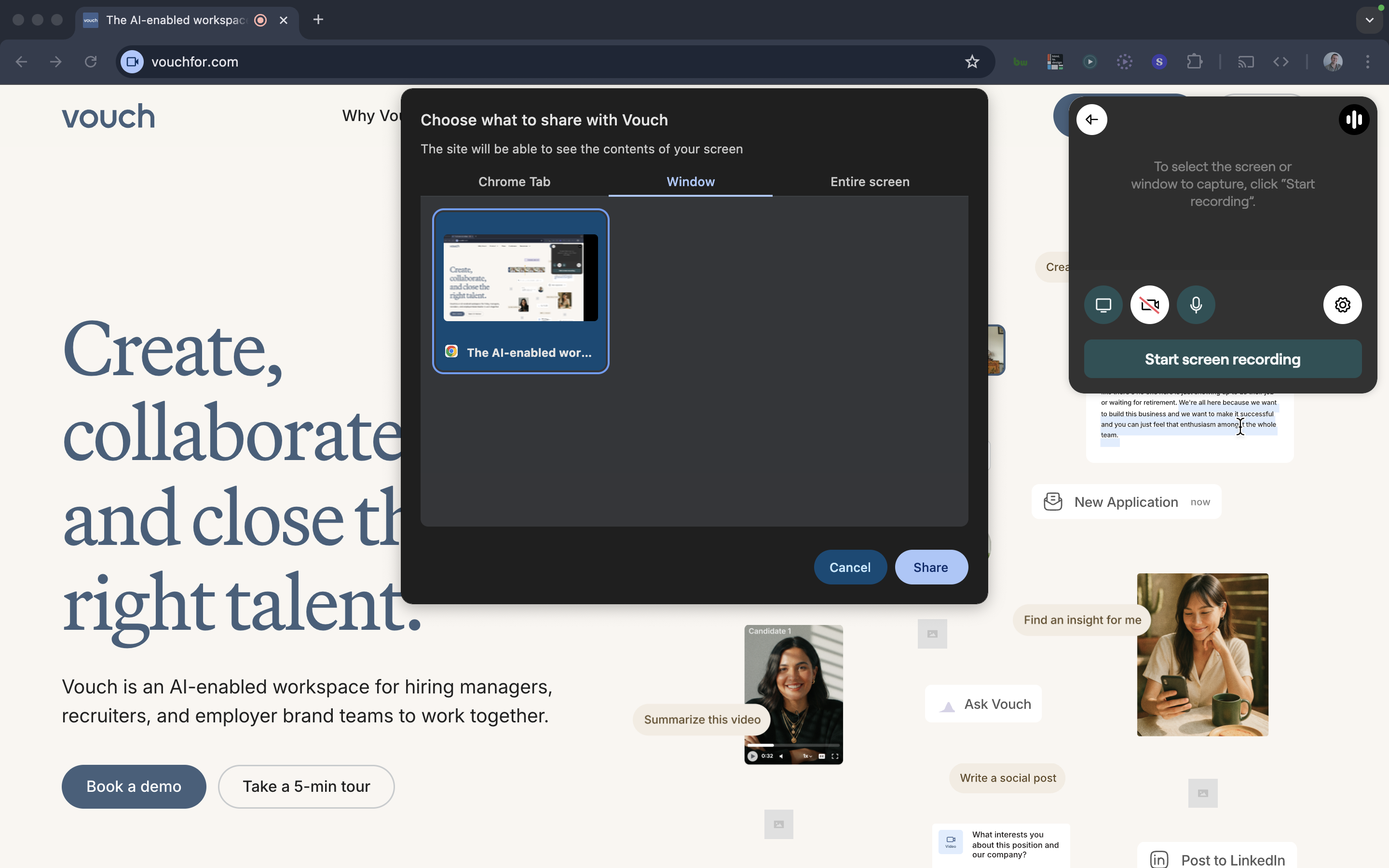This screenshot has height=868, width=1389.
Task: Toggle the camera on in the recorder
Action: 1150,305
